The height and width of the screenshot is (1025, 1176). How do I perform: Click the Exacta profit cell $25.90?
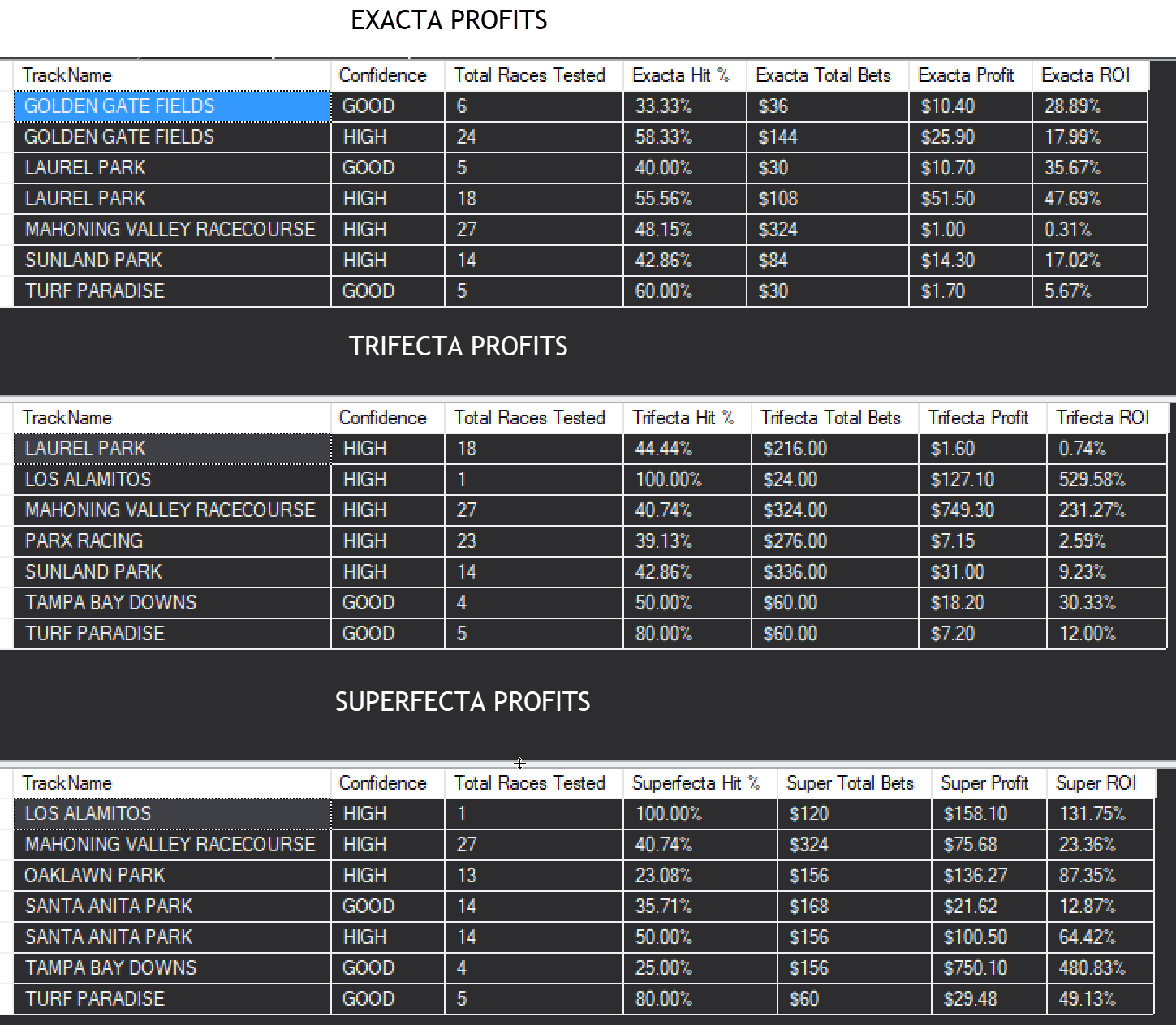[970, 137]
